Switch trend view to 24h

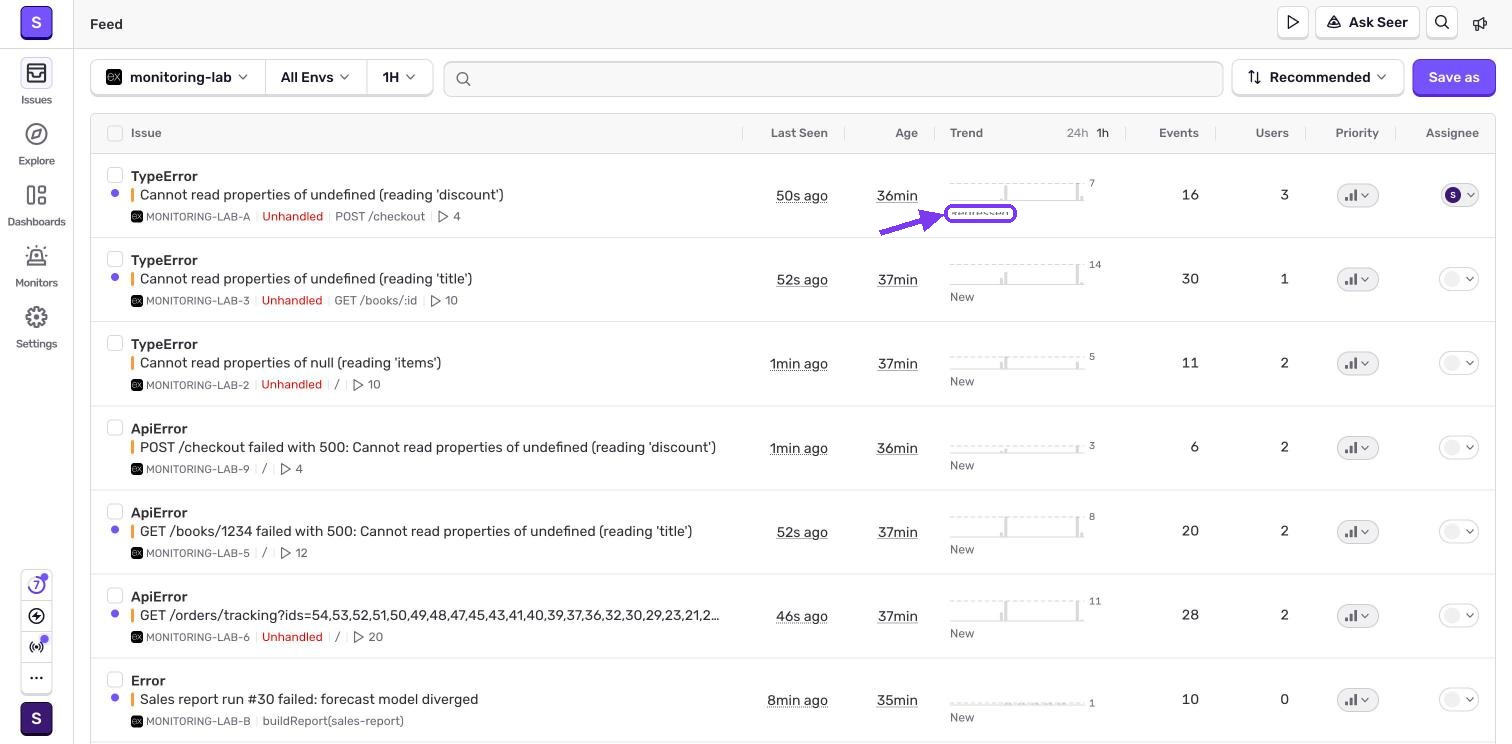(1076, 133)
